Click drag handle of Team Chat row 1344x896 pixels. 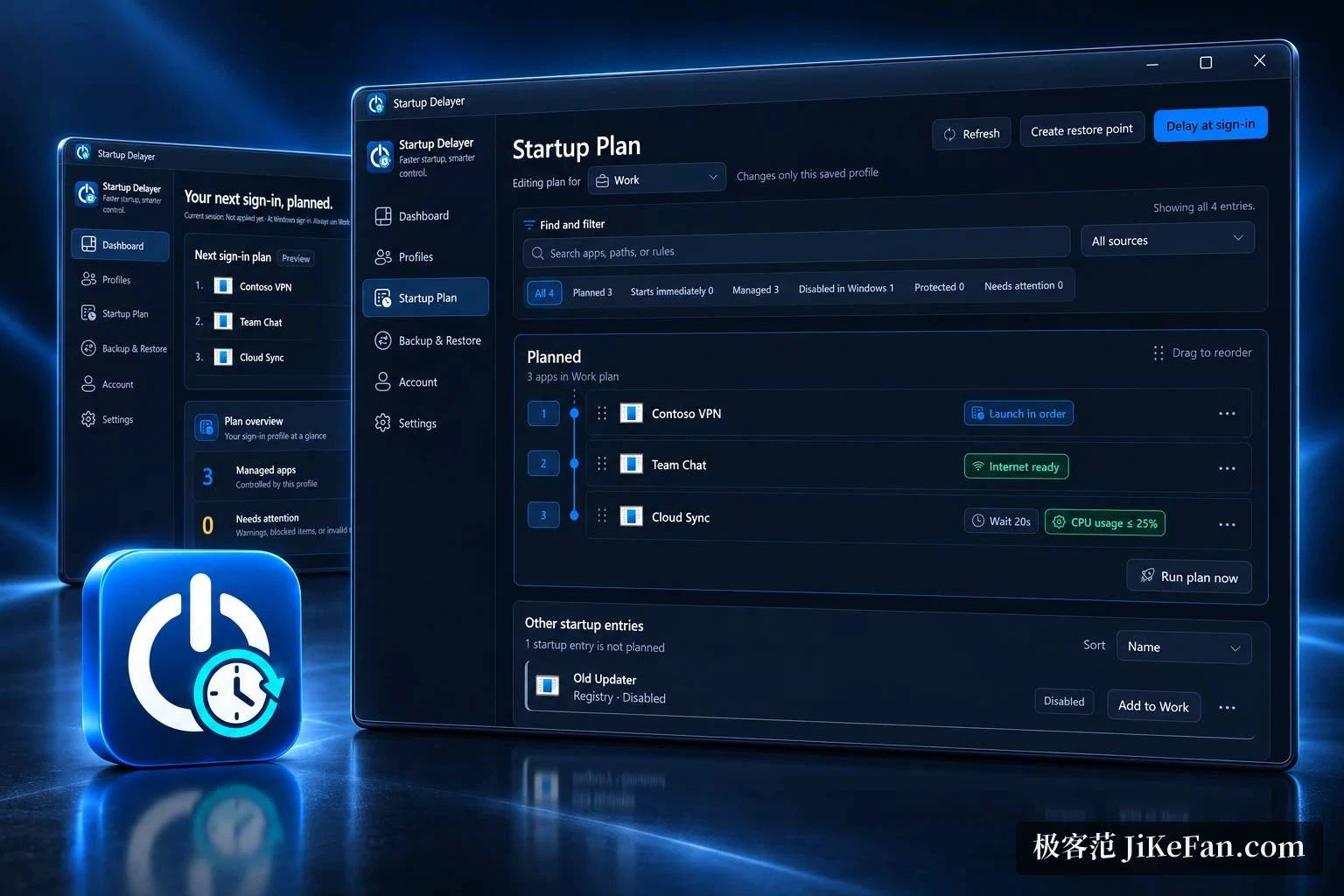tap(602, 464)
